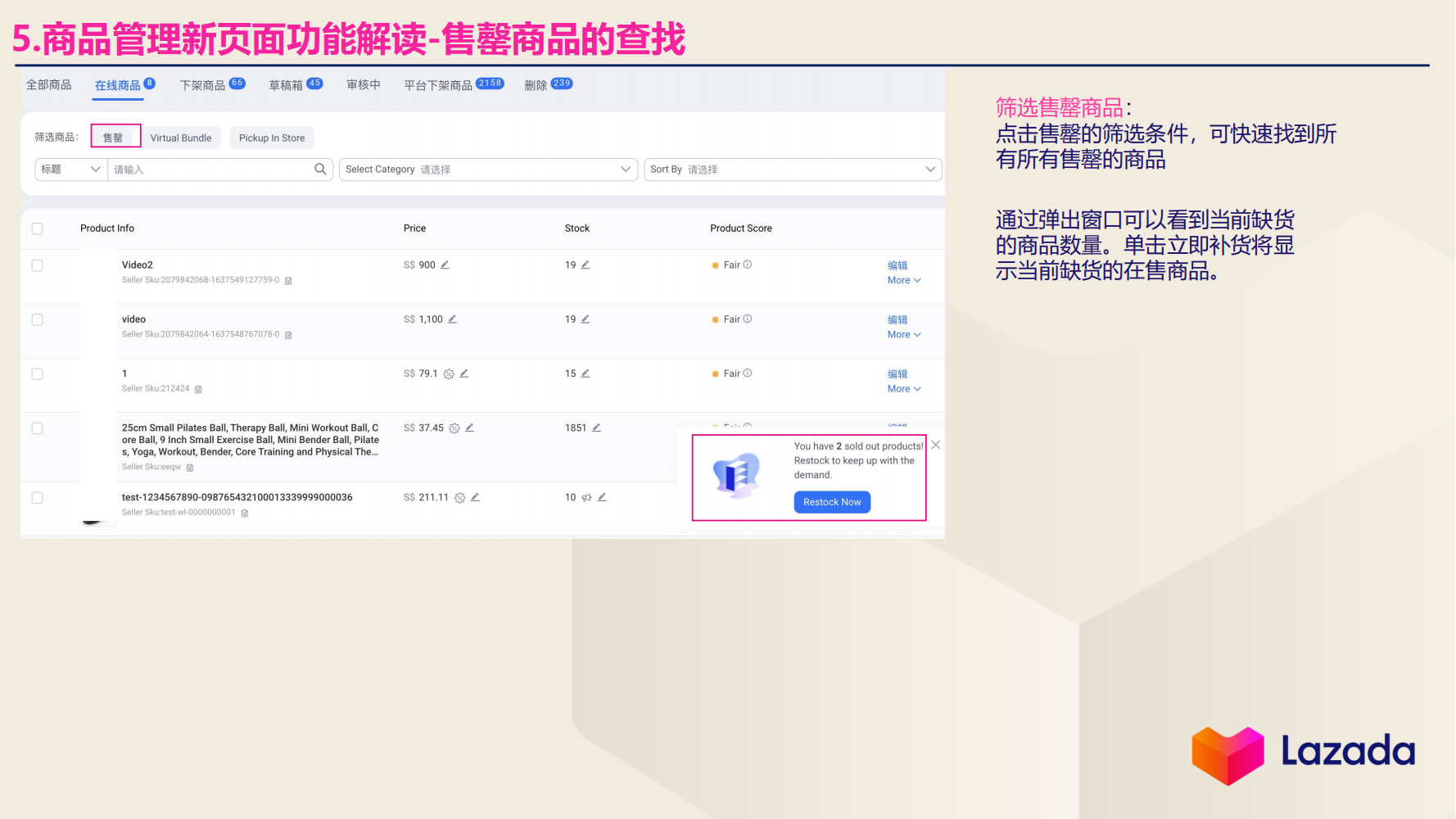Open the 平台下架商品 tab
This screenshot has height=819, width=1456.
coord(436,84)
